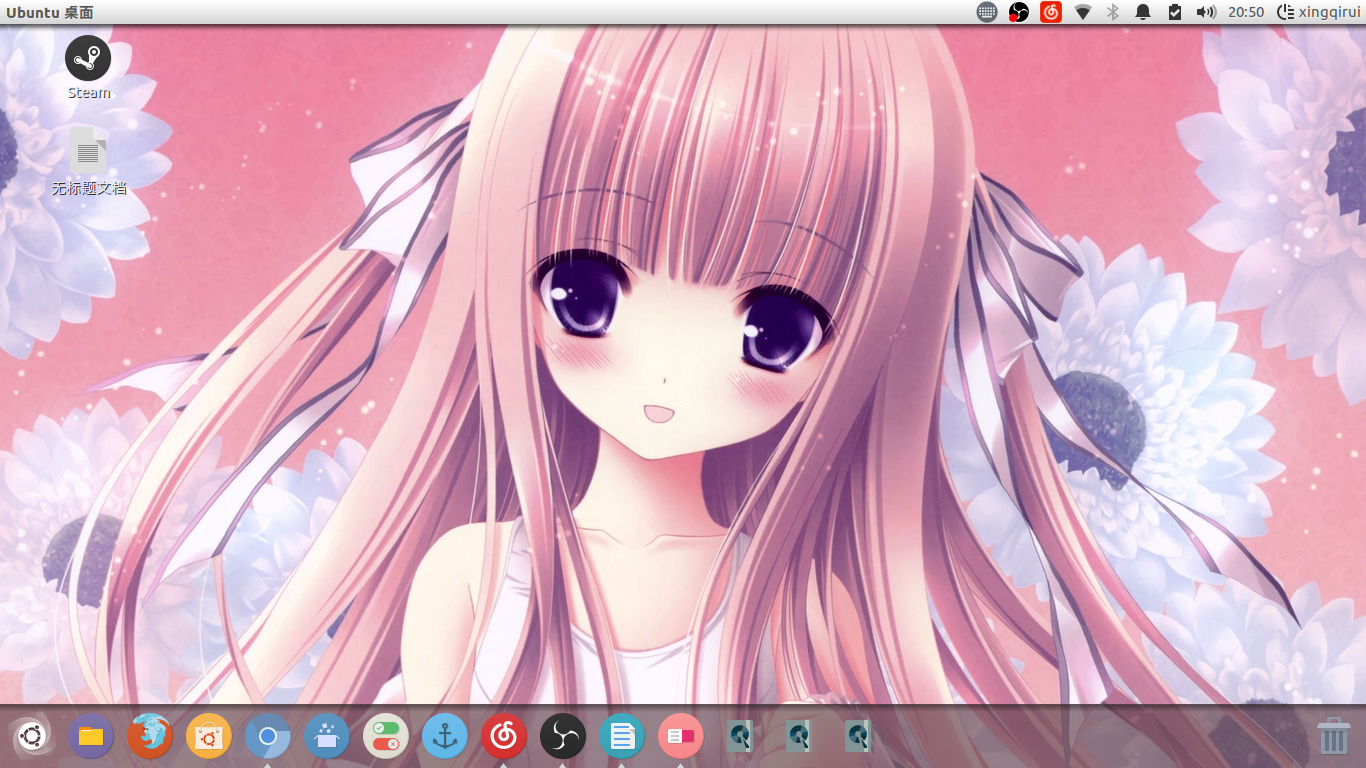The height and width of the screenshot is (768, 1366).
Task: Open the blue box app in dock
Action: coord(327,737)
